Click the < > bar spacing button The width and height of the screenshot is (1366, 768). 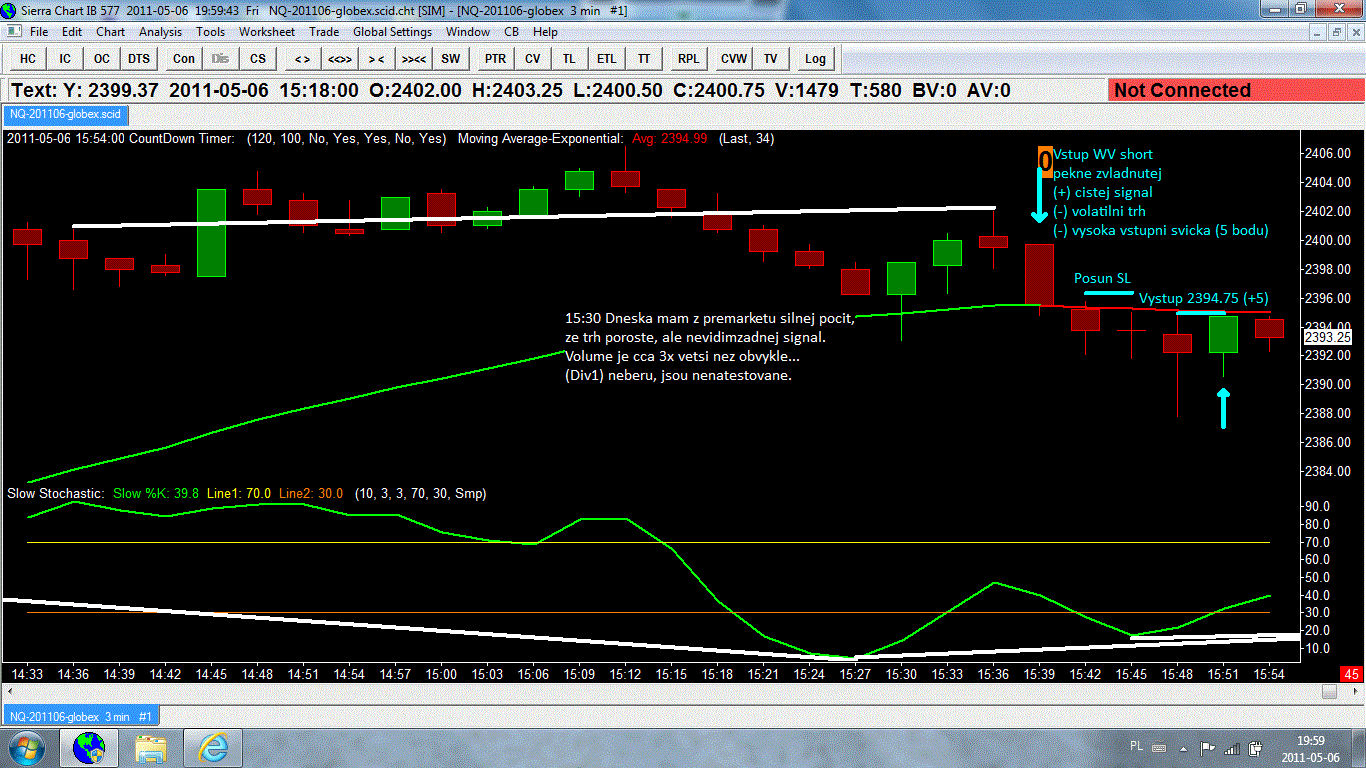303,58
